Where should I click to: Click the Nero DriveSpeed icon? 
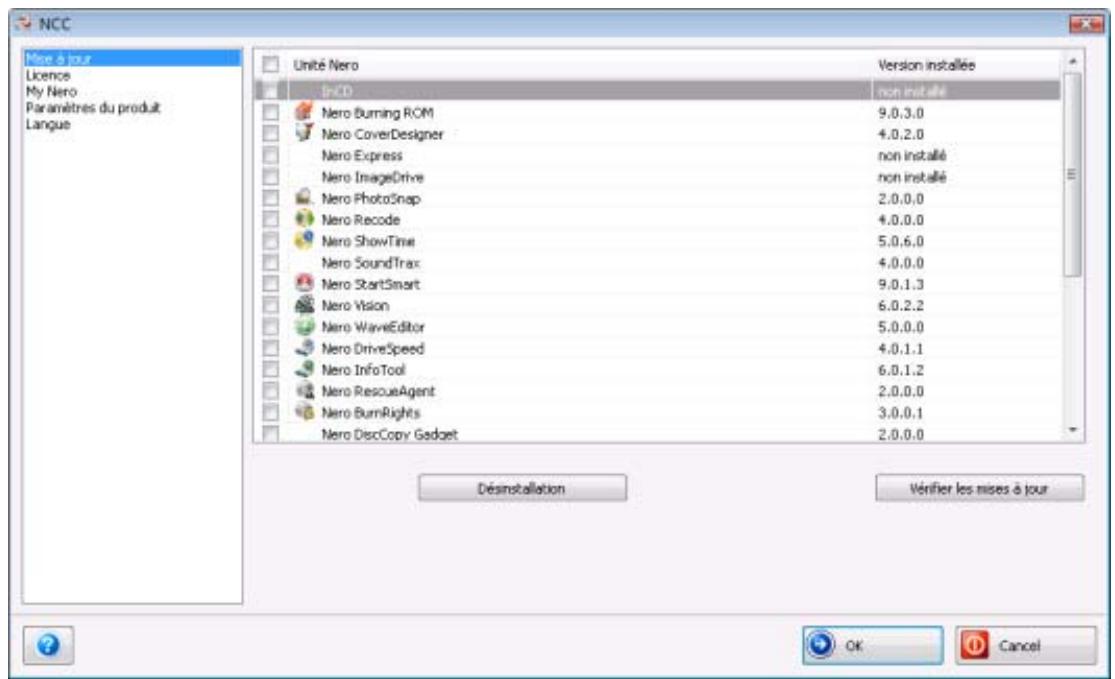click(304, 348)
